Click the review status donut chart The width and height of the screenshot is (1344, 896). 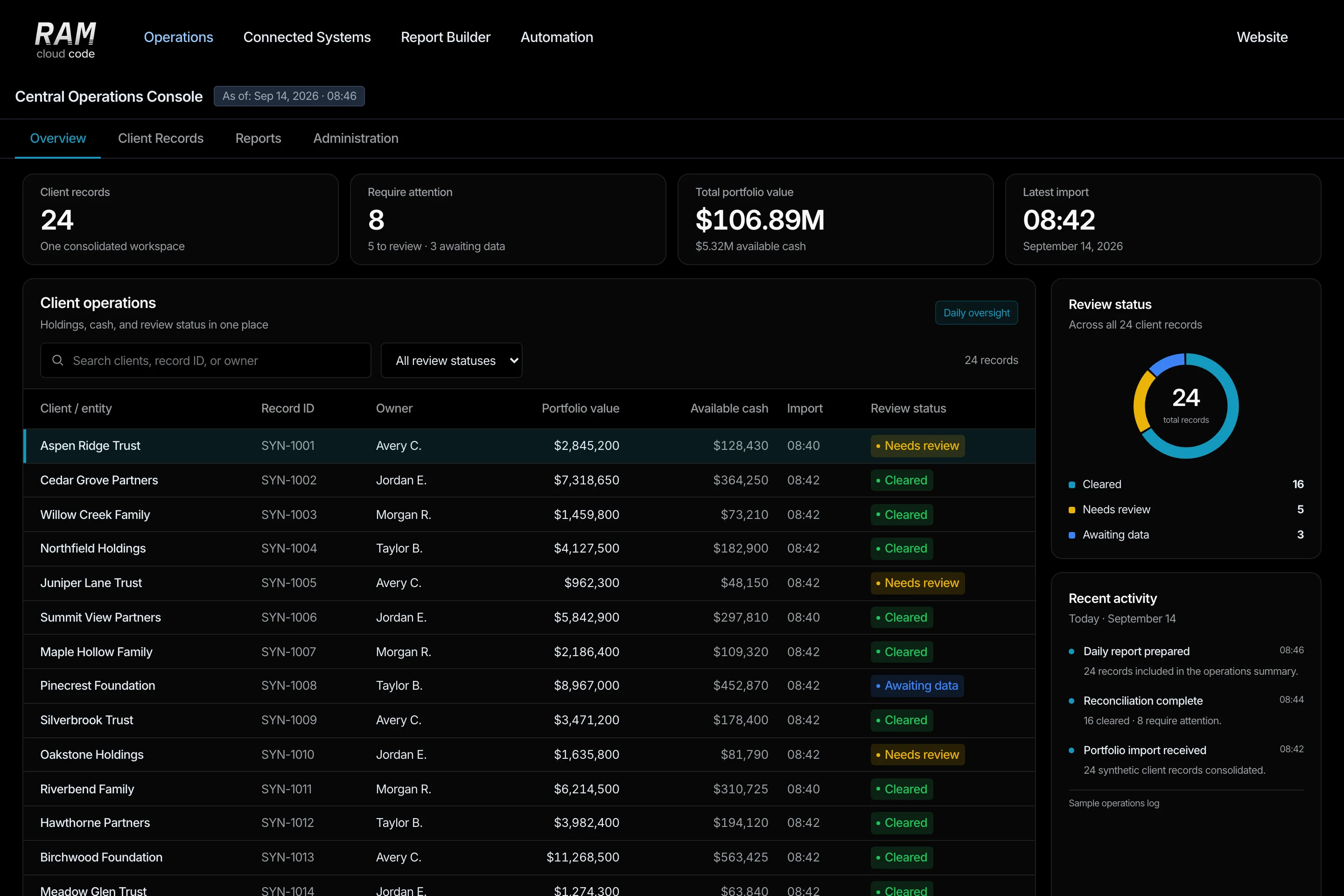pos(1186,406)
